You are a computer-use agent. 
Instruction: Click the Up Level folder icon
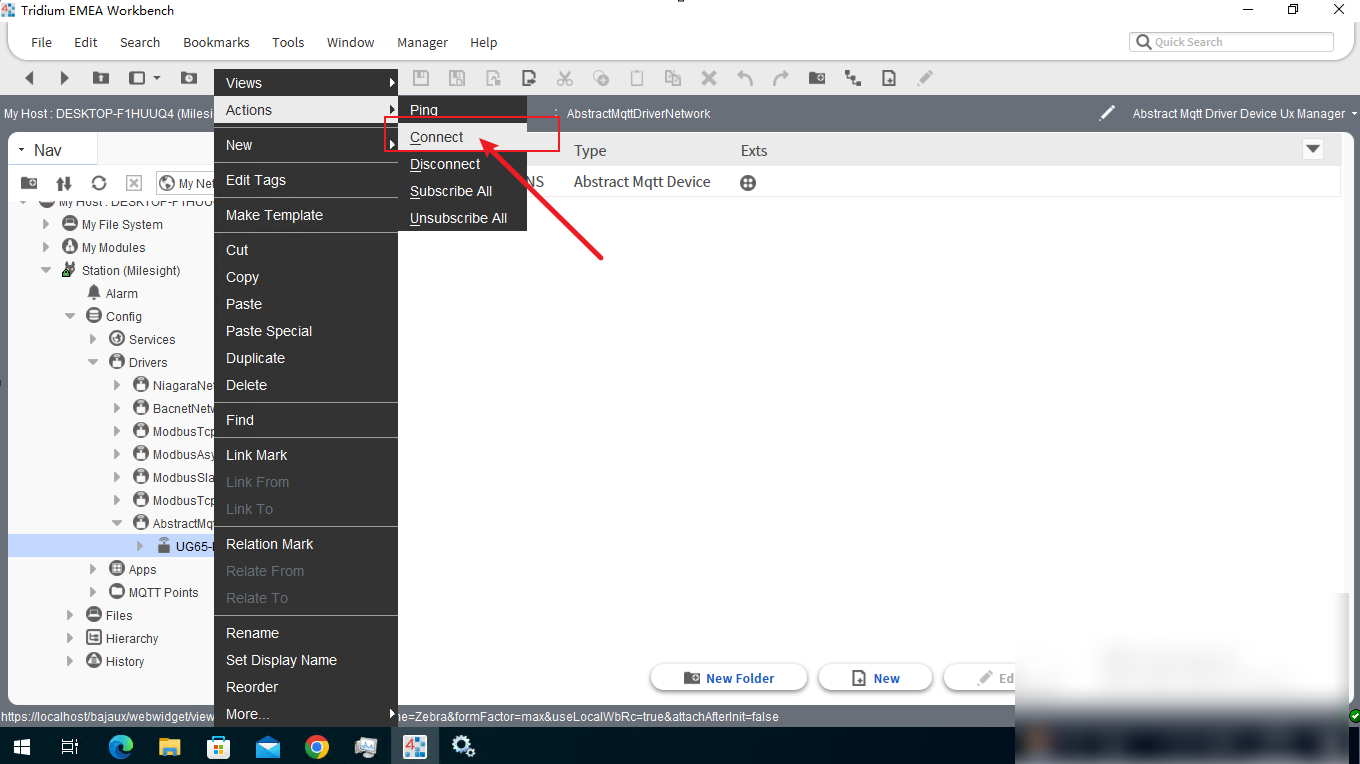(101, 78)
